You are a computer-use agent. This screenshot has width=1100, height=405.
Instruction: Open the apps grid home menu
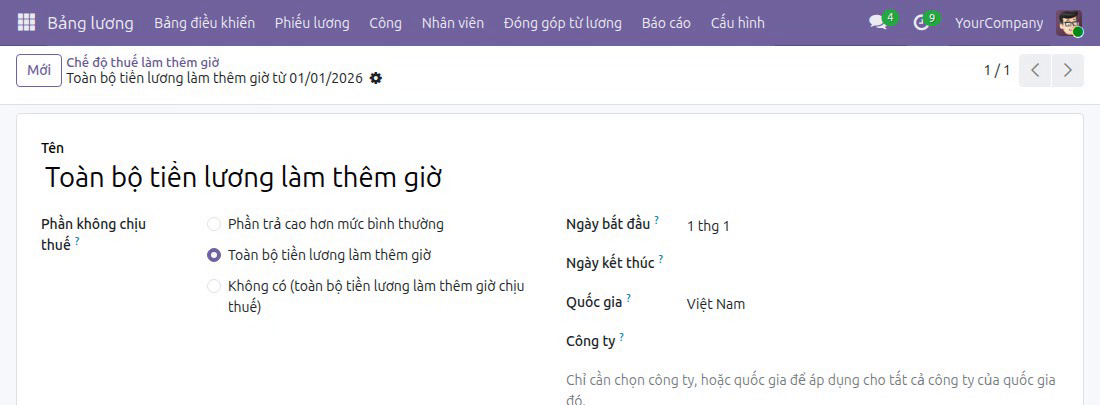coord(26,22)
